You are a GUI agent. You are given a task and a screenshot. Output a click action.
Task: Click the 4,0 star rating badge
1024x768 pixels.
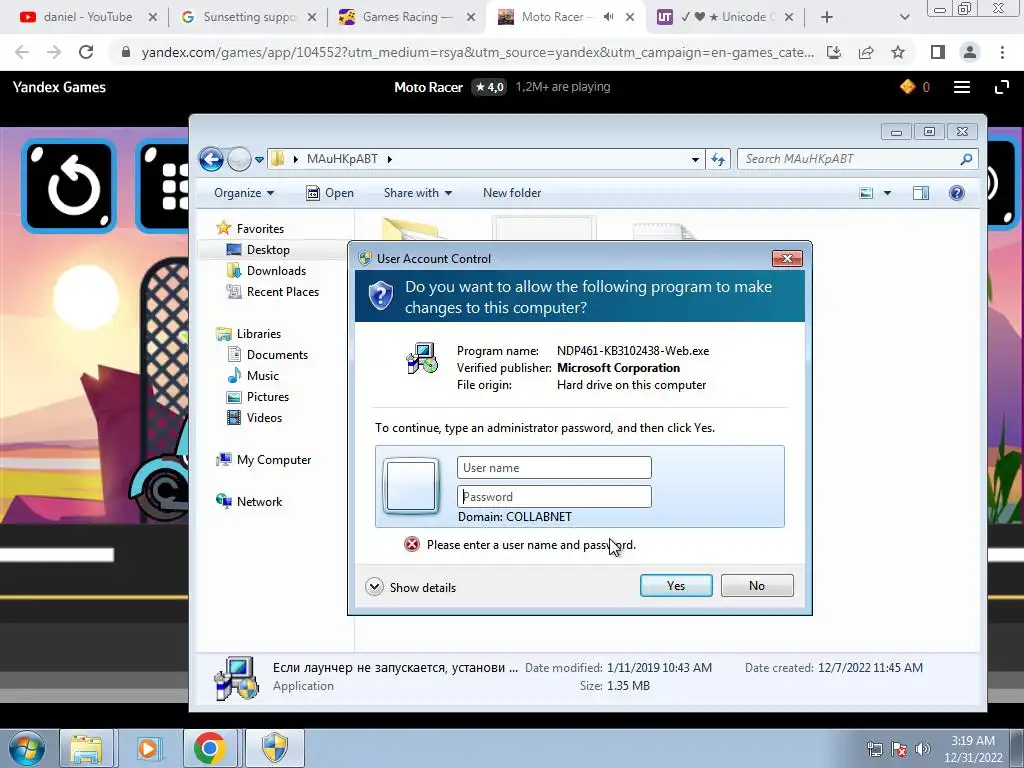[489, 87]
